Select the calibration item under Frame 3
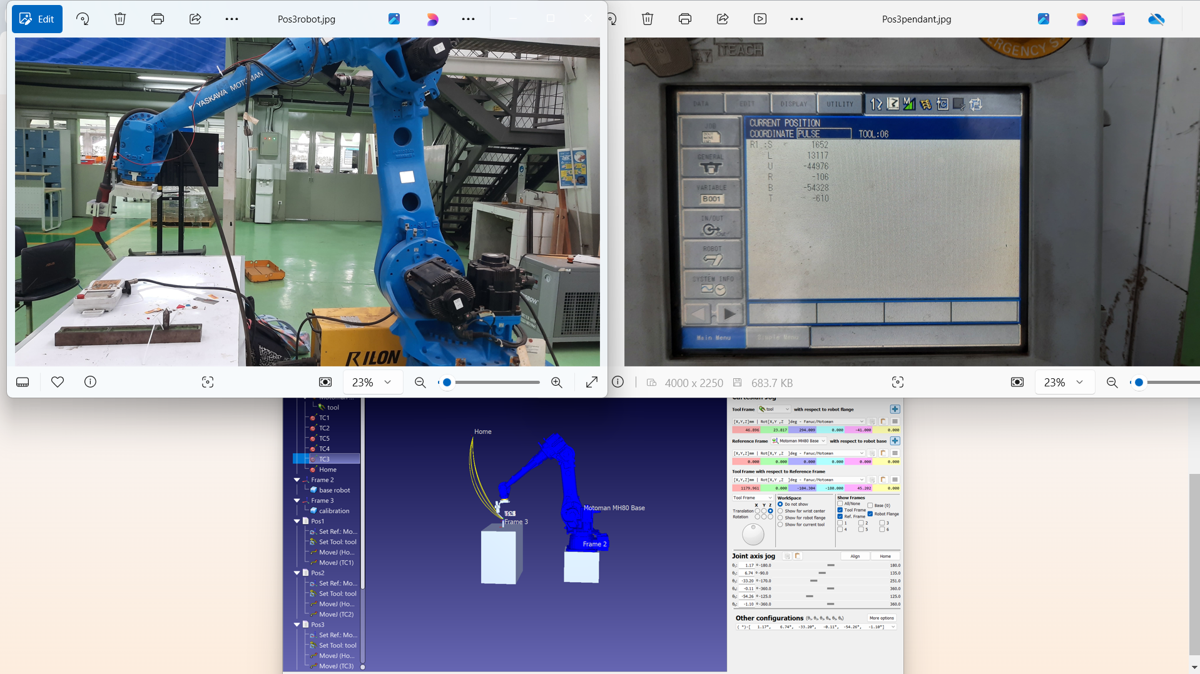Screen dimensions: 1200x674 click(x=334, y=511)
